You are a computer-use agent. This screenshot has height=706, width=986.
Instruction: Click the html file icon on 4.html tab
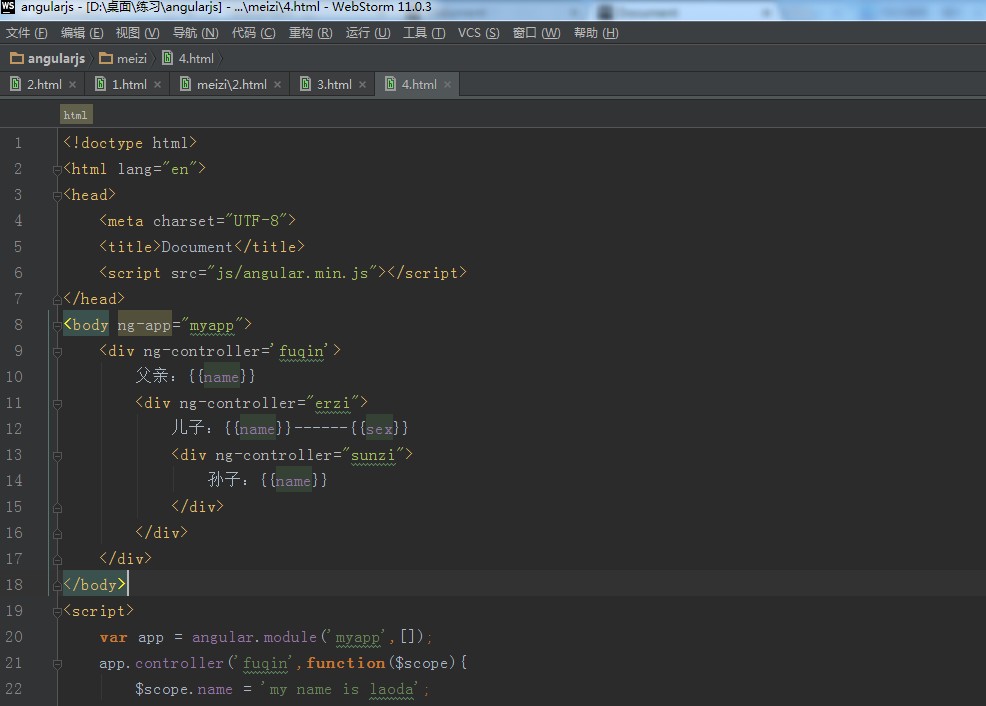point(391,84)
